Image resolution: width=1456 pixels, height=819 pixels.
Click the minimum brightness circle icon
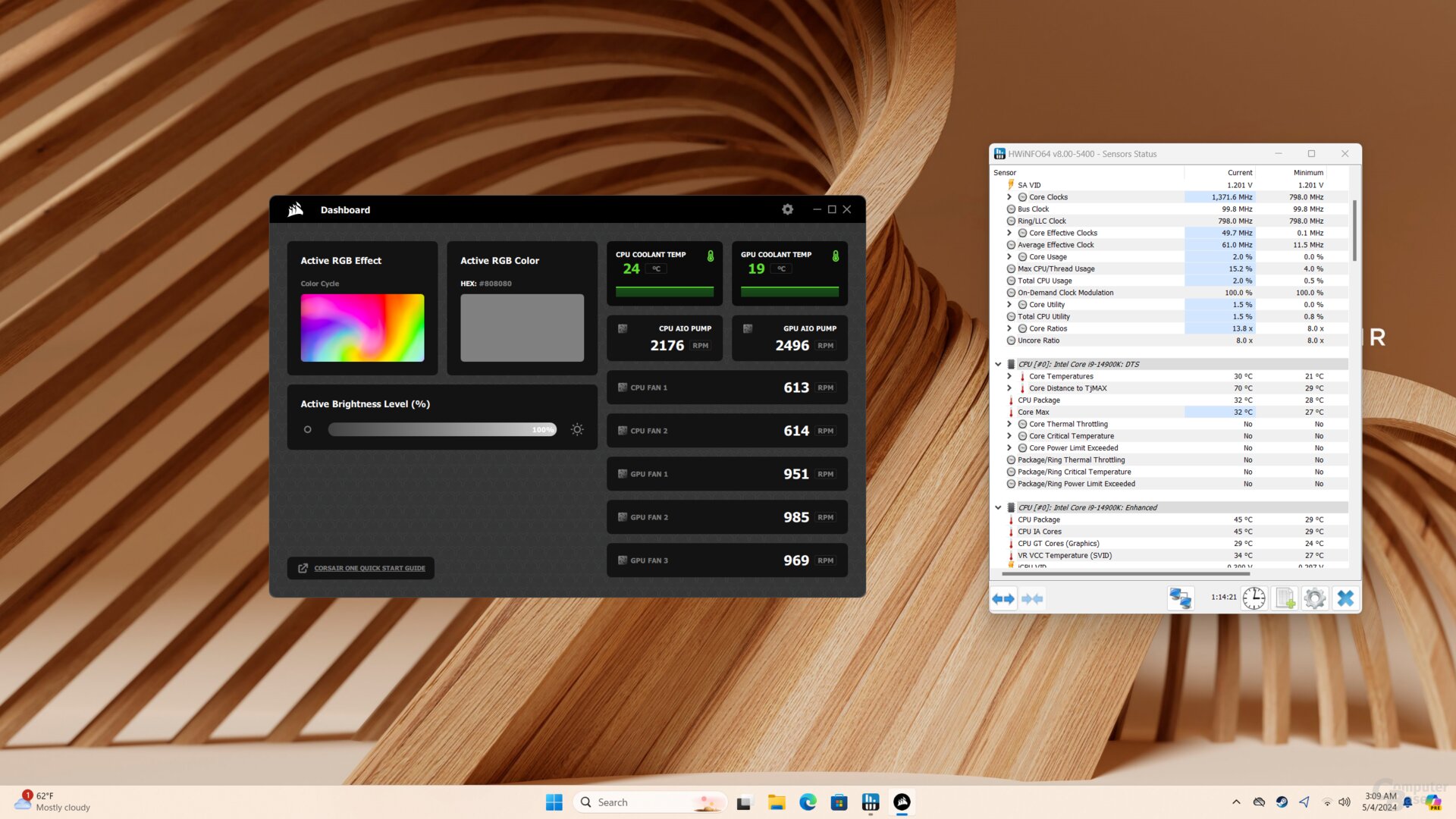[307, 429]
